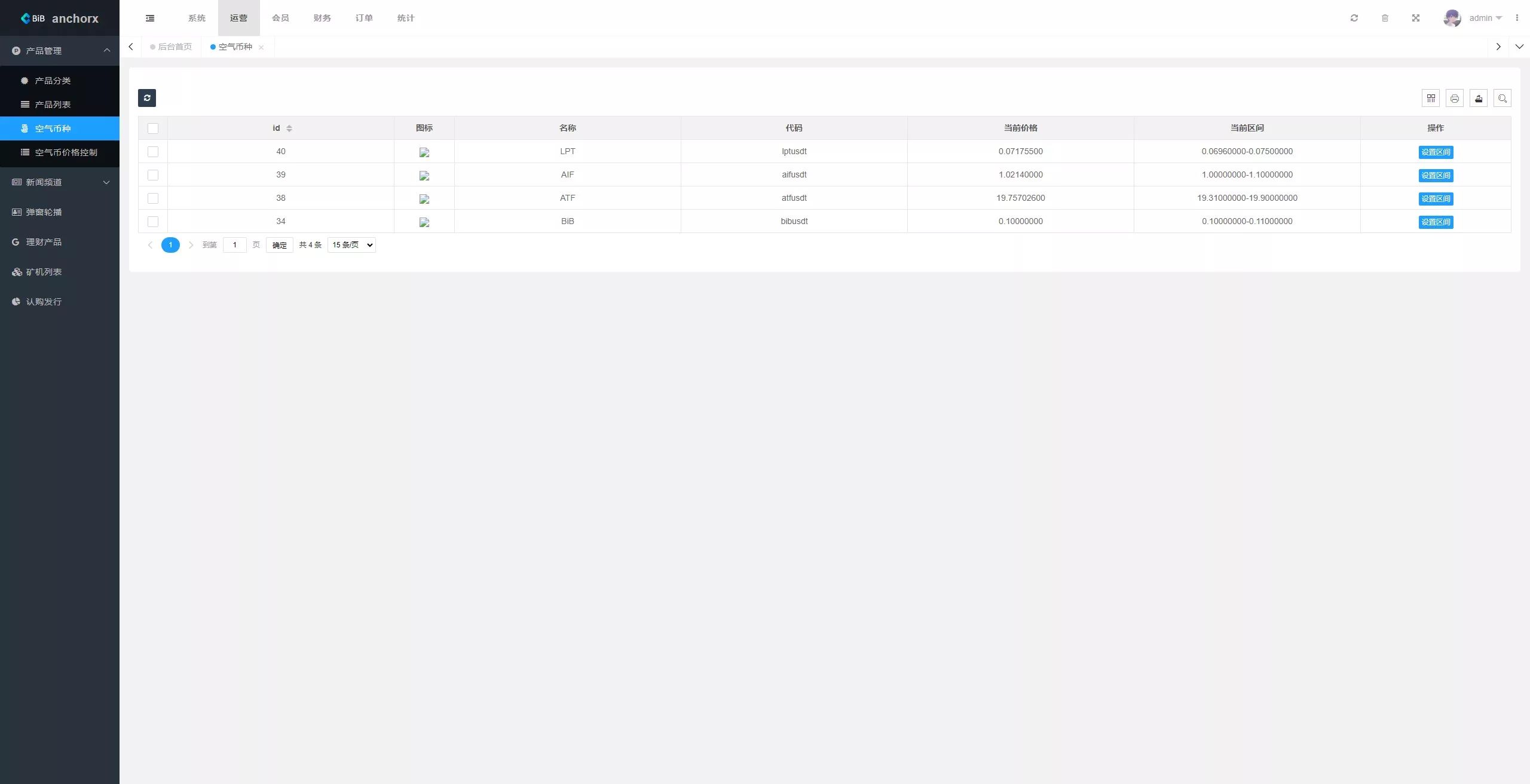Collapse the sidebar with menu fold icon
1530x784 pixels.
(x=150, y=18)
